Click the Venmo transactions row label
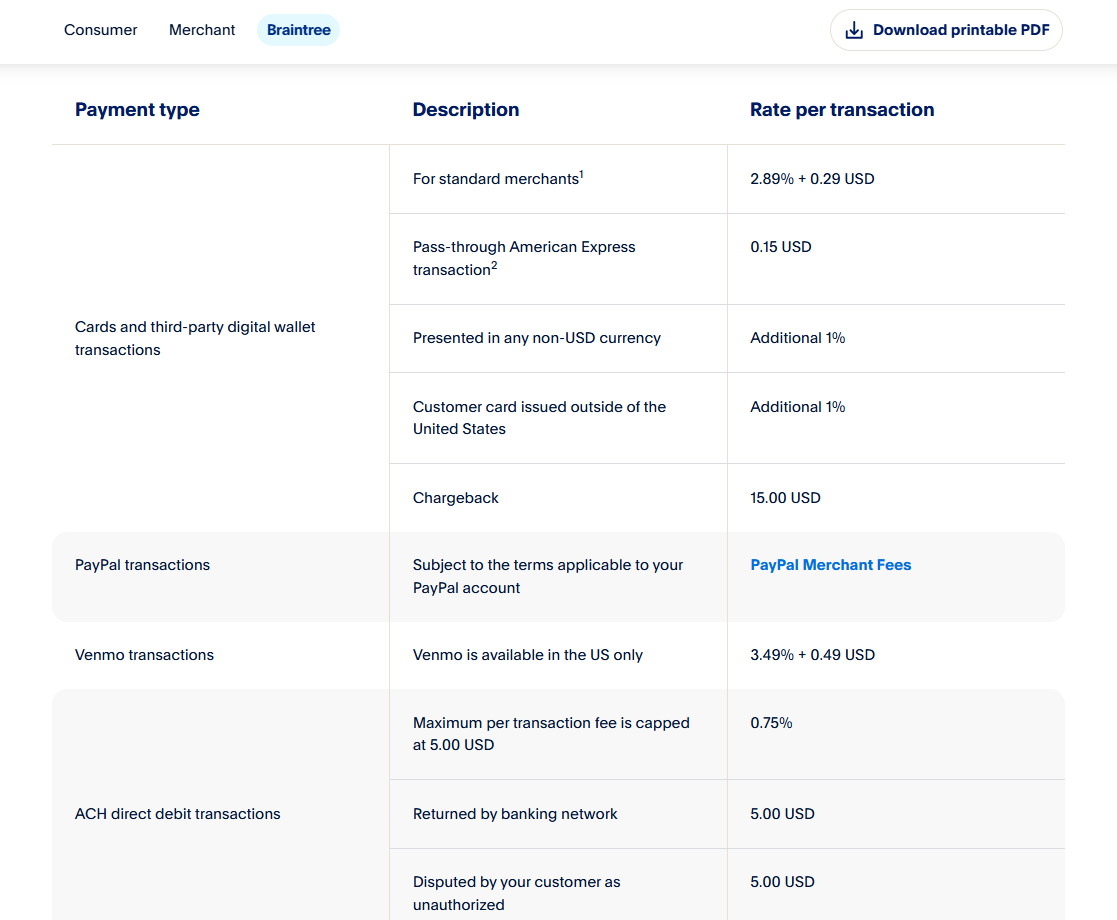This screenshot has height=920, width=1117. [x=144, y=655]
